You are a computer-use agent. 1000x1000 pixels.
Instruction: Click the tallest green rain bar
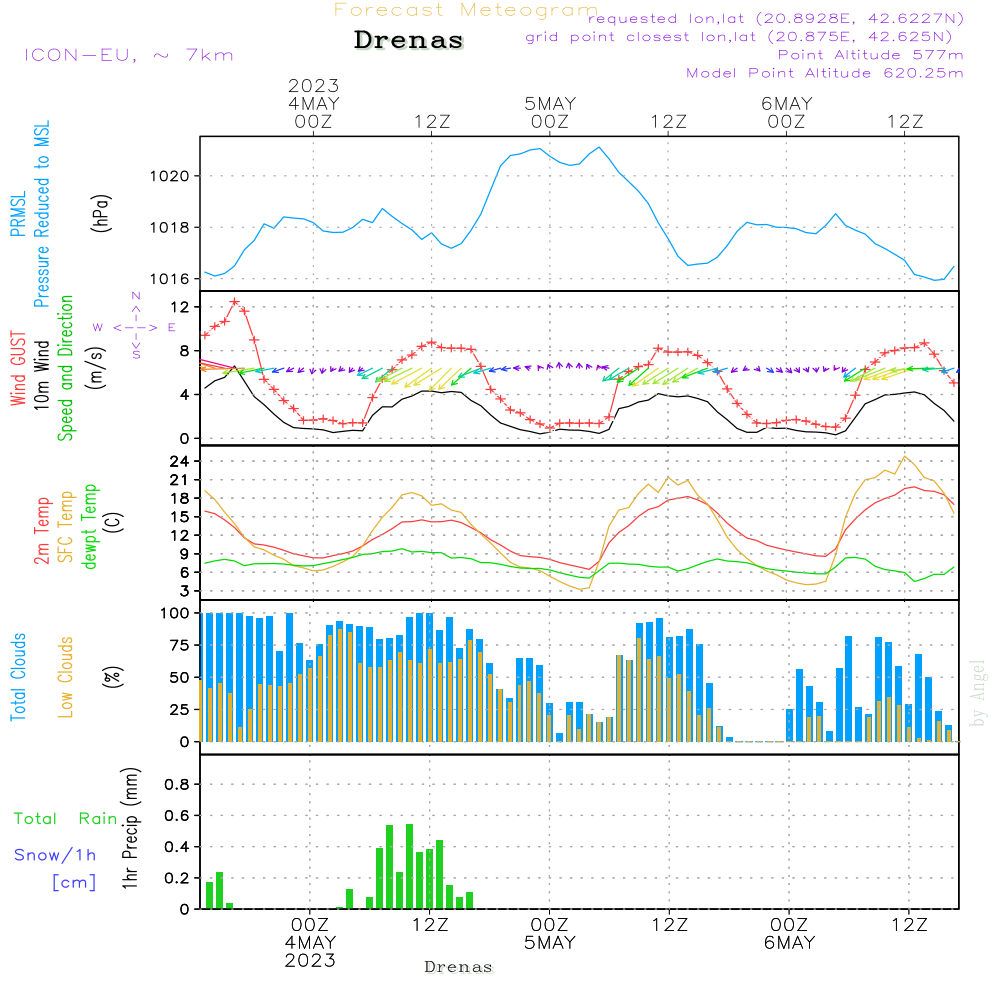click(409, 866)
